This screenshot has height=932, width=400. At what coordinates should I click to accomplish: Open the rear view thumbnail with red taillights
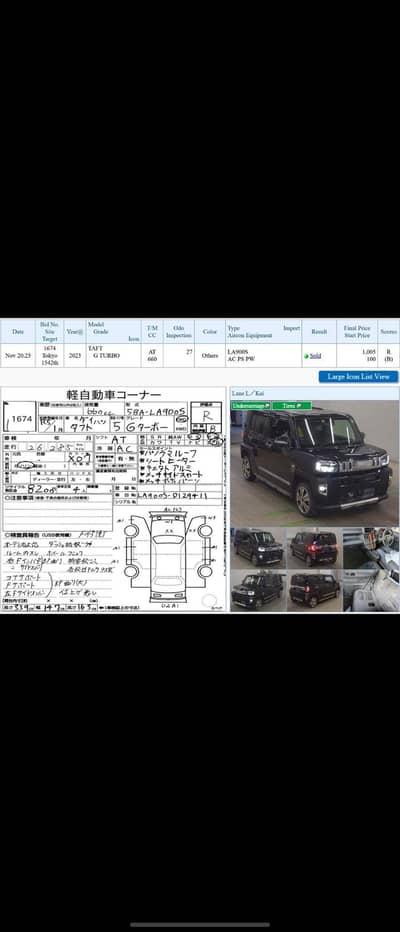(x=314, y=547)
